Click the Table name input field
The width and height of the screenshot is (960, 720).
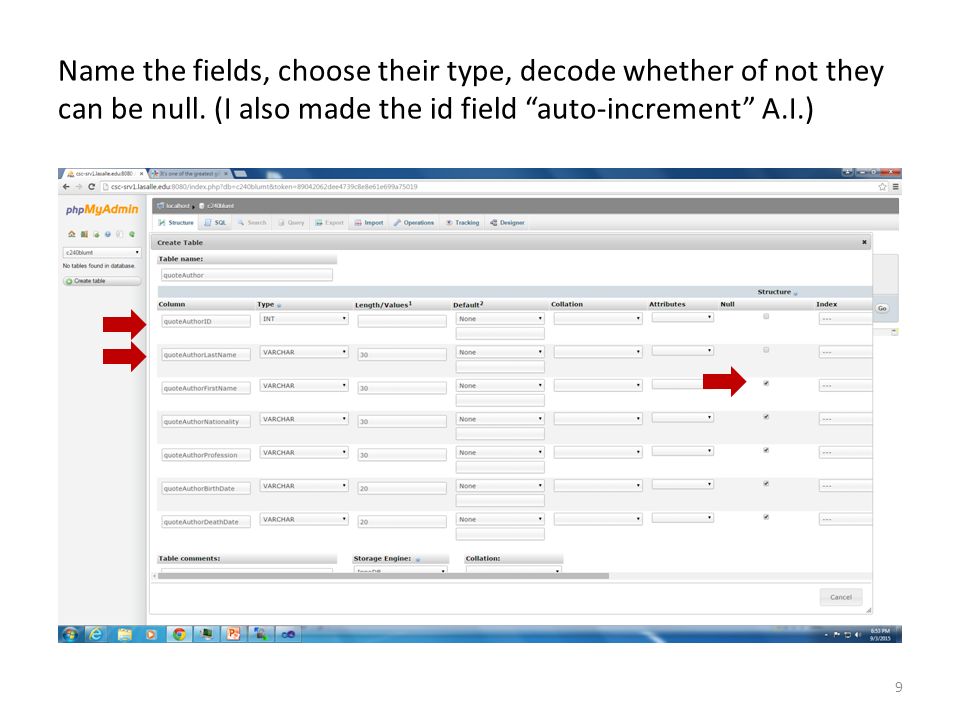pos(247,275)
